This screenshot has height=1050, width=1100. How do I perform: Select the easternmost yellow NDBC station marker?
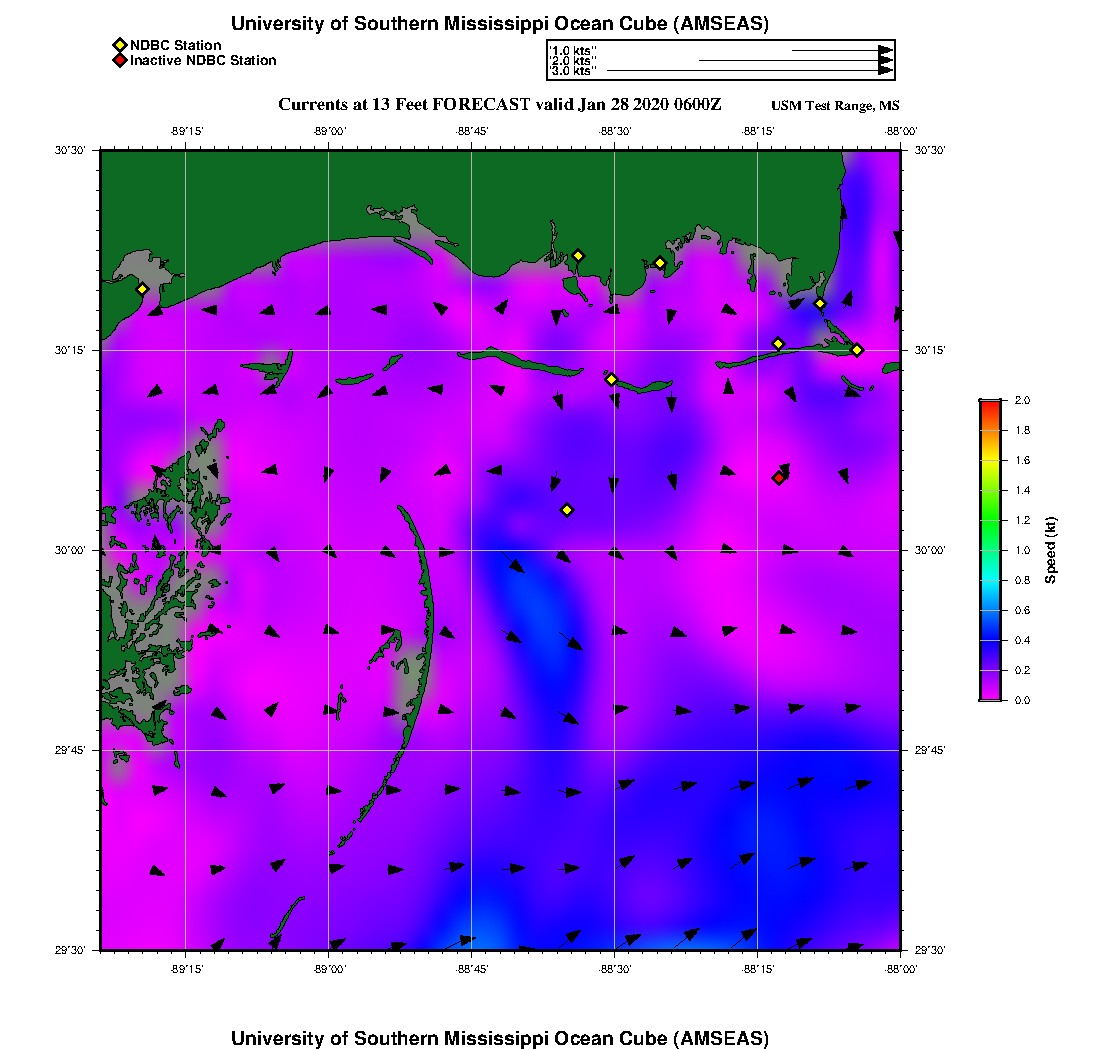(x=857, y=349)
